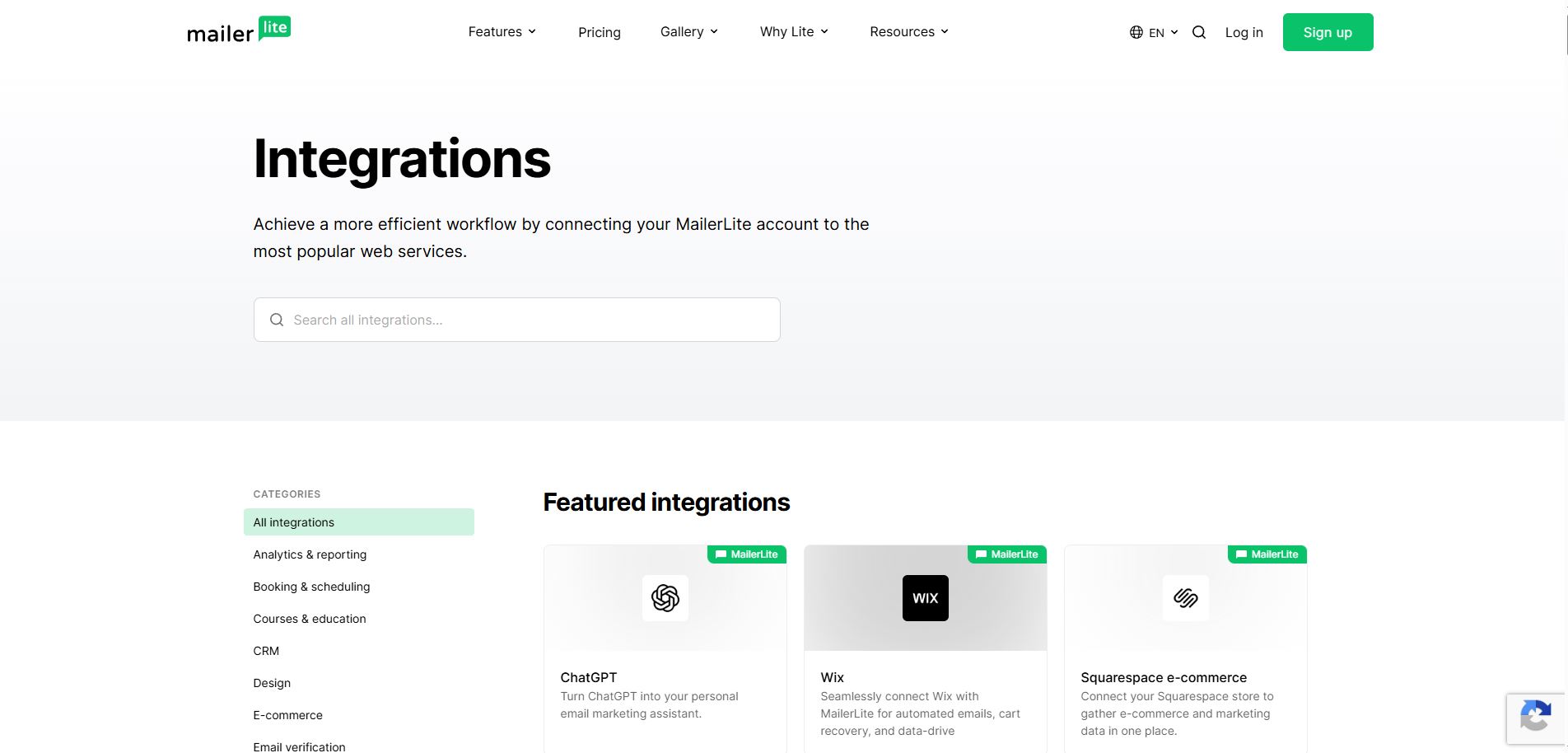Click the Sign up button

[x=1328, y=32]
